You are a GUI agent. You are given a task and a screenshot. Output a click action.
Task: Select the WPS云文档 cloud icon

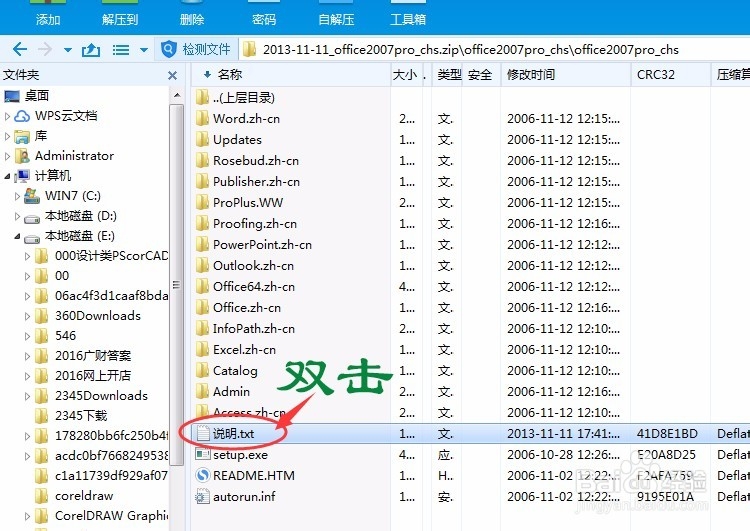[x=22, y=116]
